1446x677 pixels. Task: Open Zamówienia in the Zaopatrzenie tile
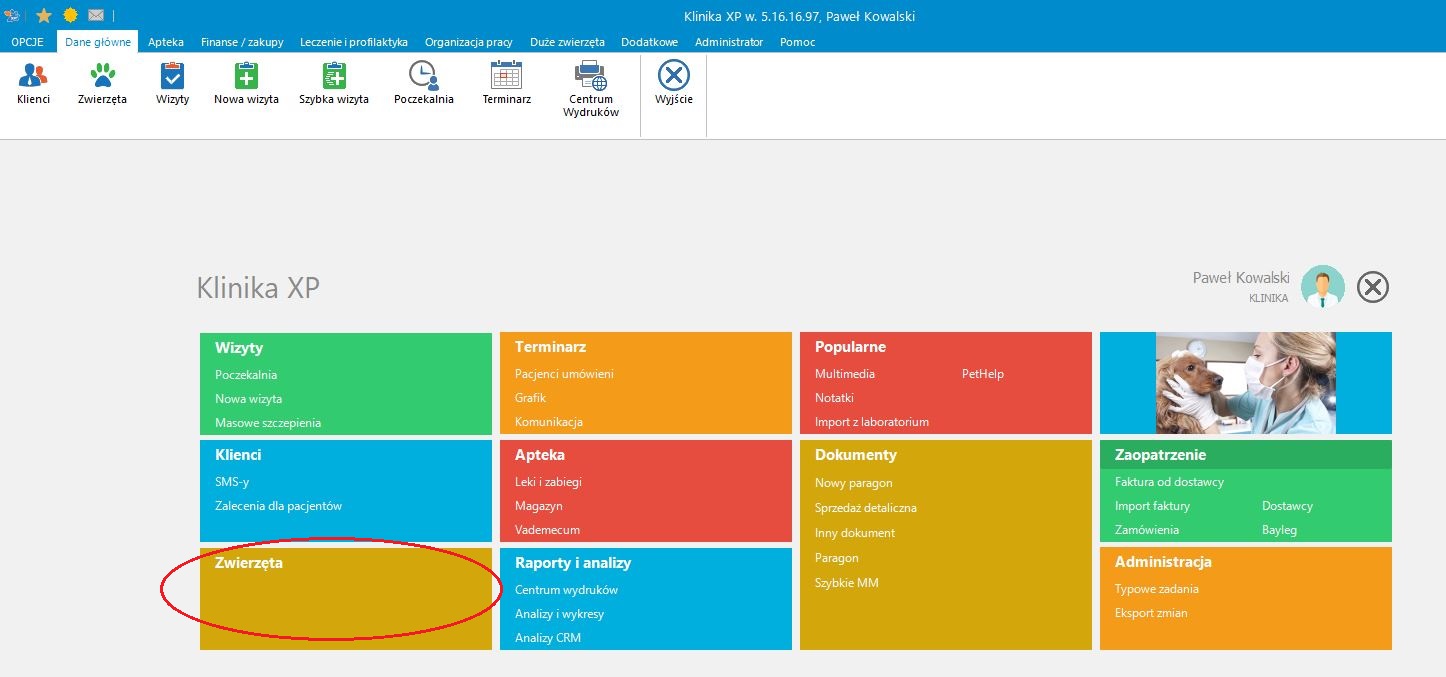point(1147,530)
